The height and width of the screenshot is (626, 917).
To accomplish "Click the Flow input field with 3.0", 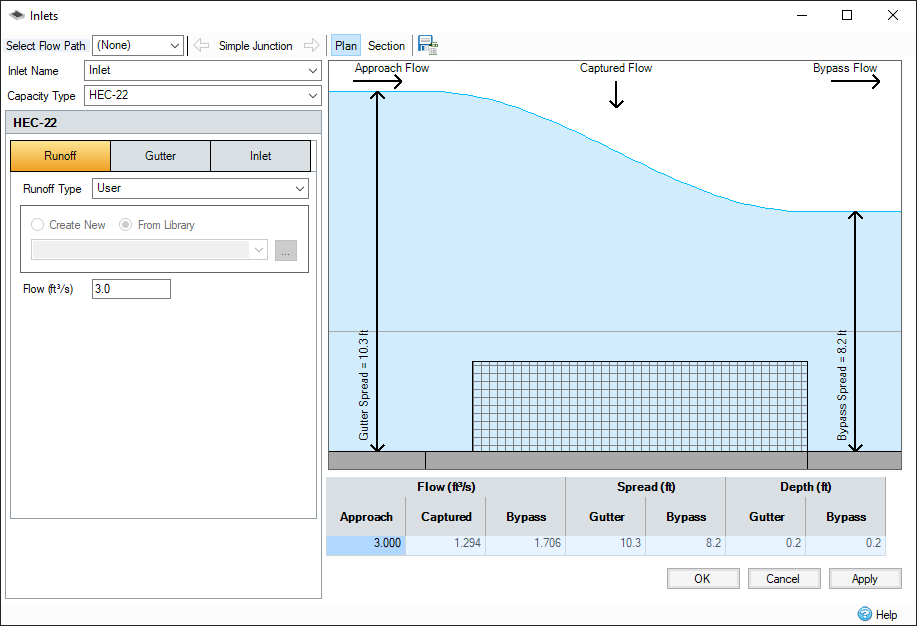I will coord(131,289).
